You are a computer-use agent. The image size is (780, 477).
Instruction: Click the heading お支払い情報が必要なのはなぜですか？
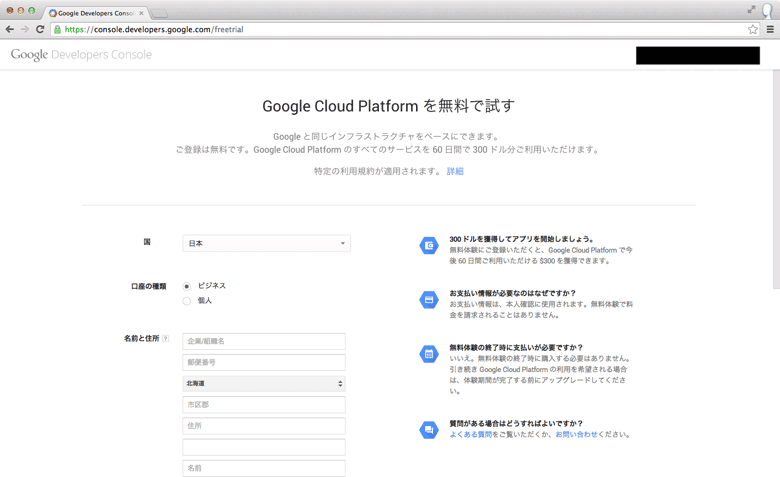coord(512,293)
